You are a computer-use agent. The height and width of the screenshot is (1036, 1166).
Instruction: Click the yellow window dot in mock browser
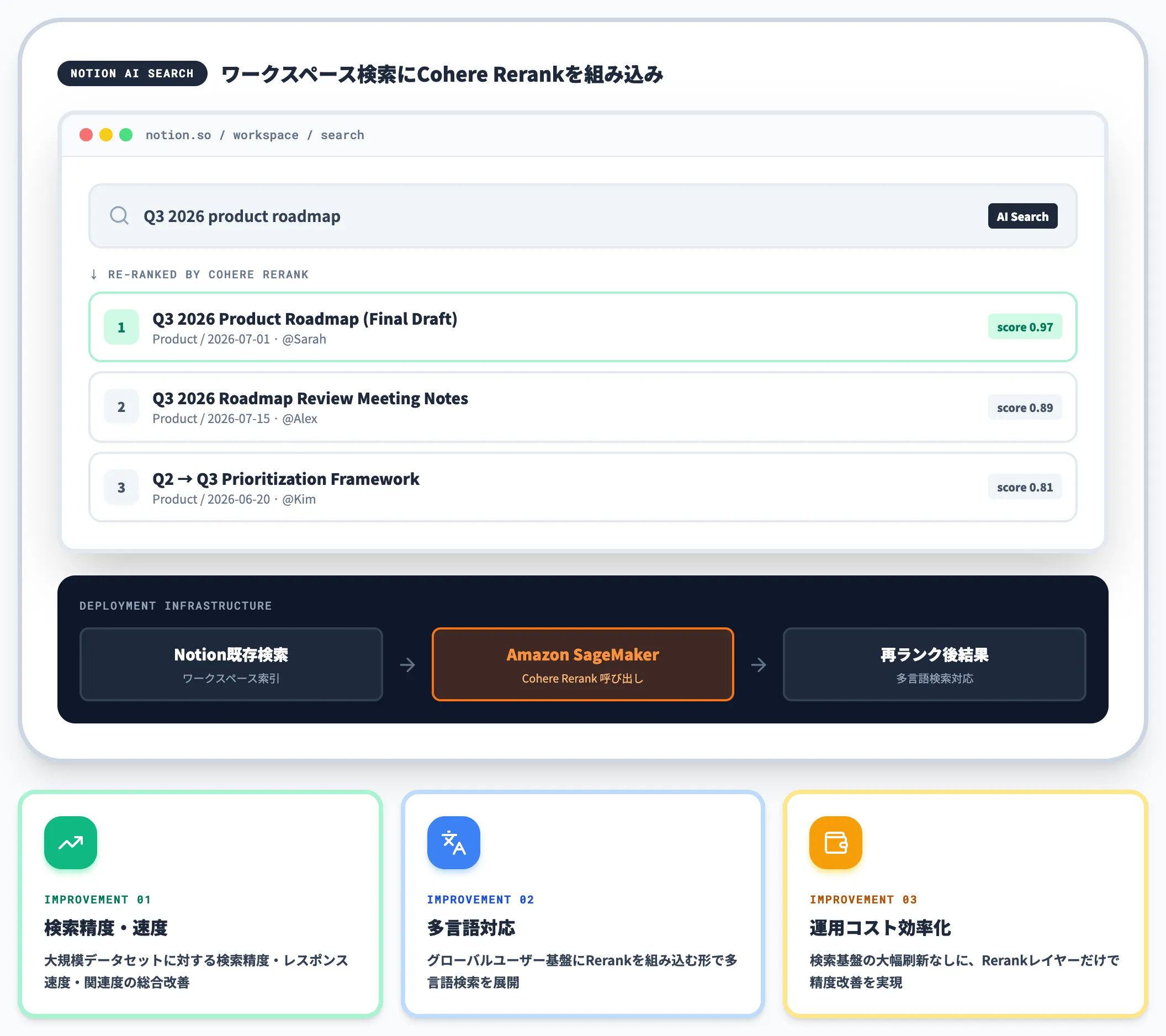tap(106, 135)
